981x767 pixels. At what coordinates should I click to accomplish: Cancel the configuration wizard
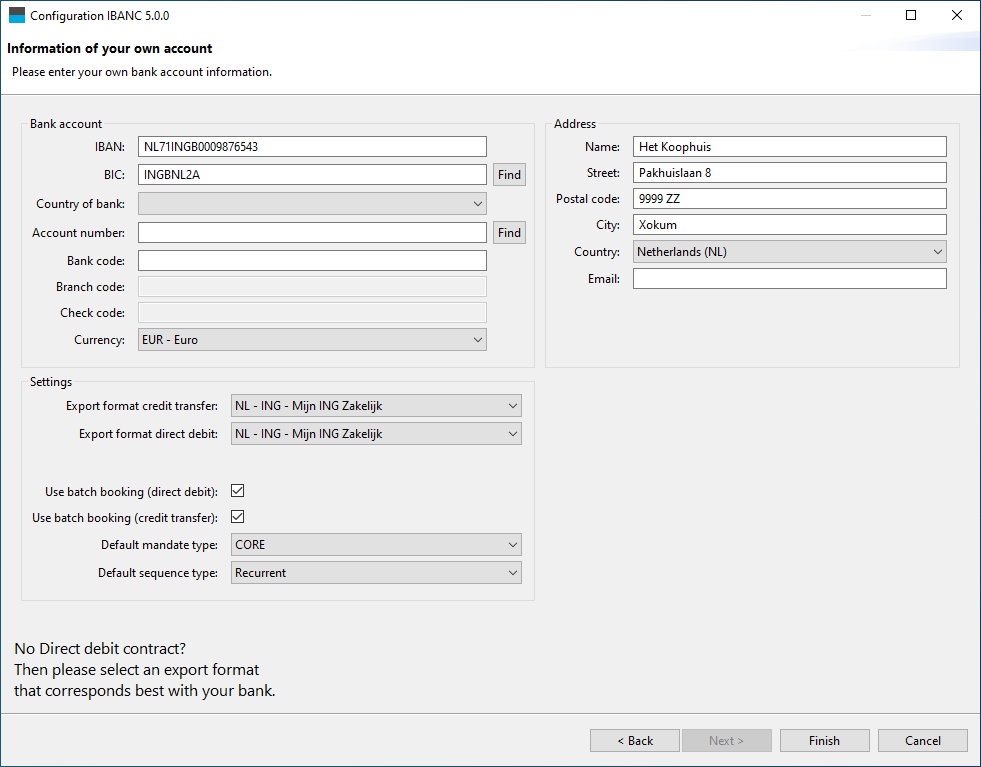tap(922, 741)
